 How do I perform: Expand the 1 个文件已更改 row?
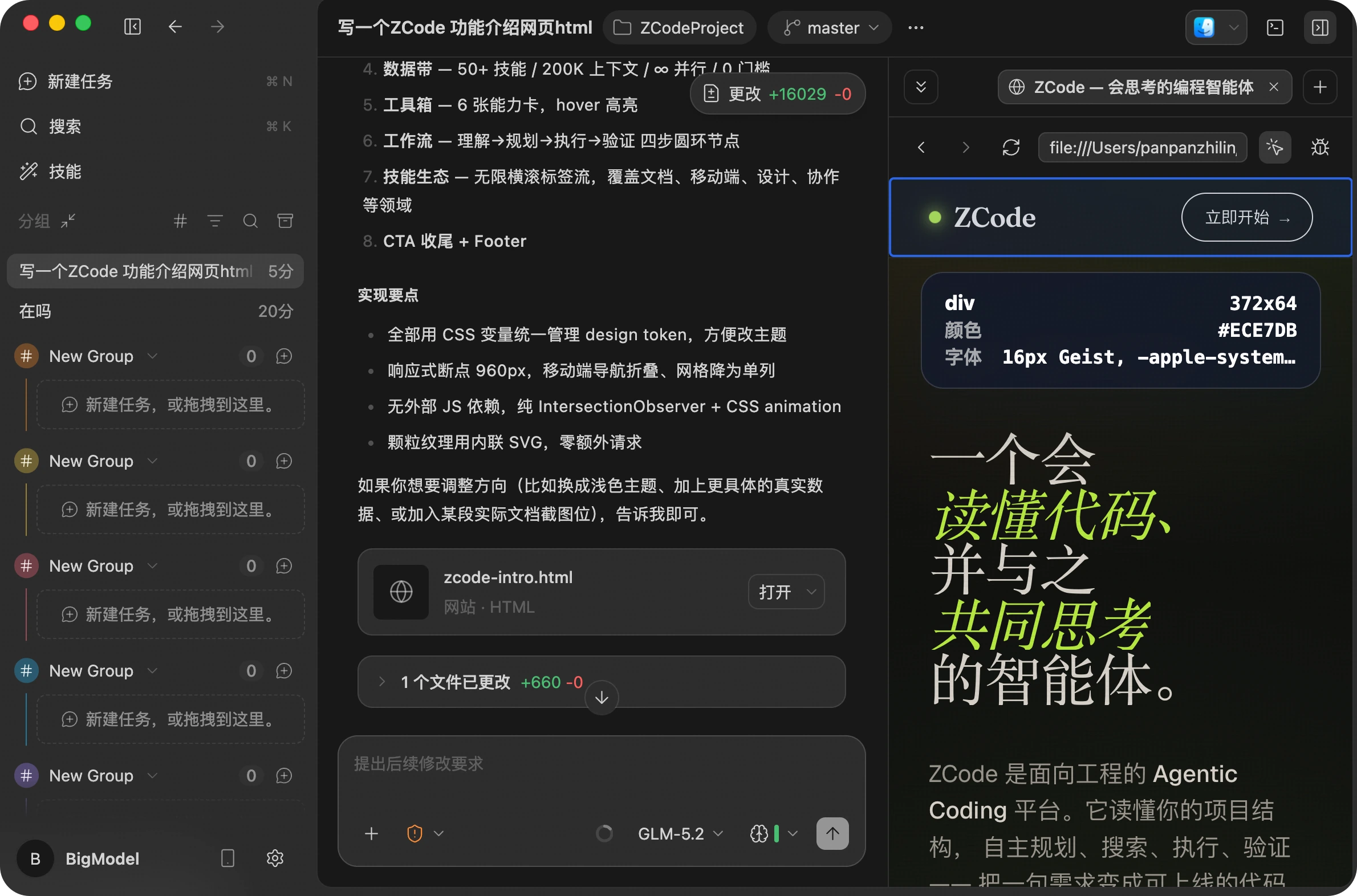602,682
